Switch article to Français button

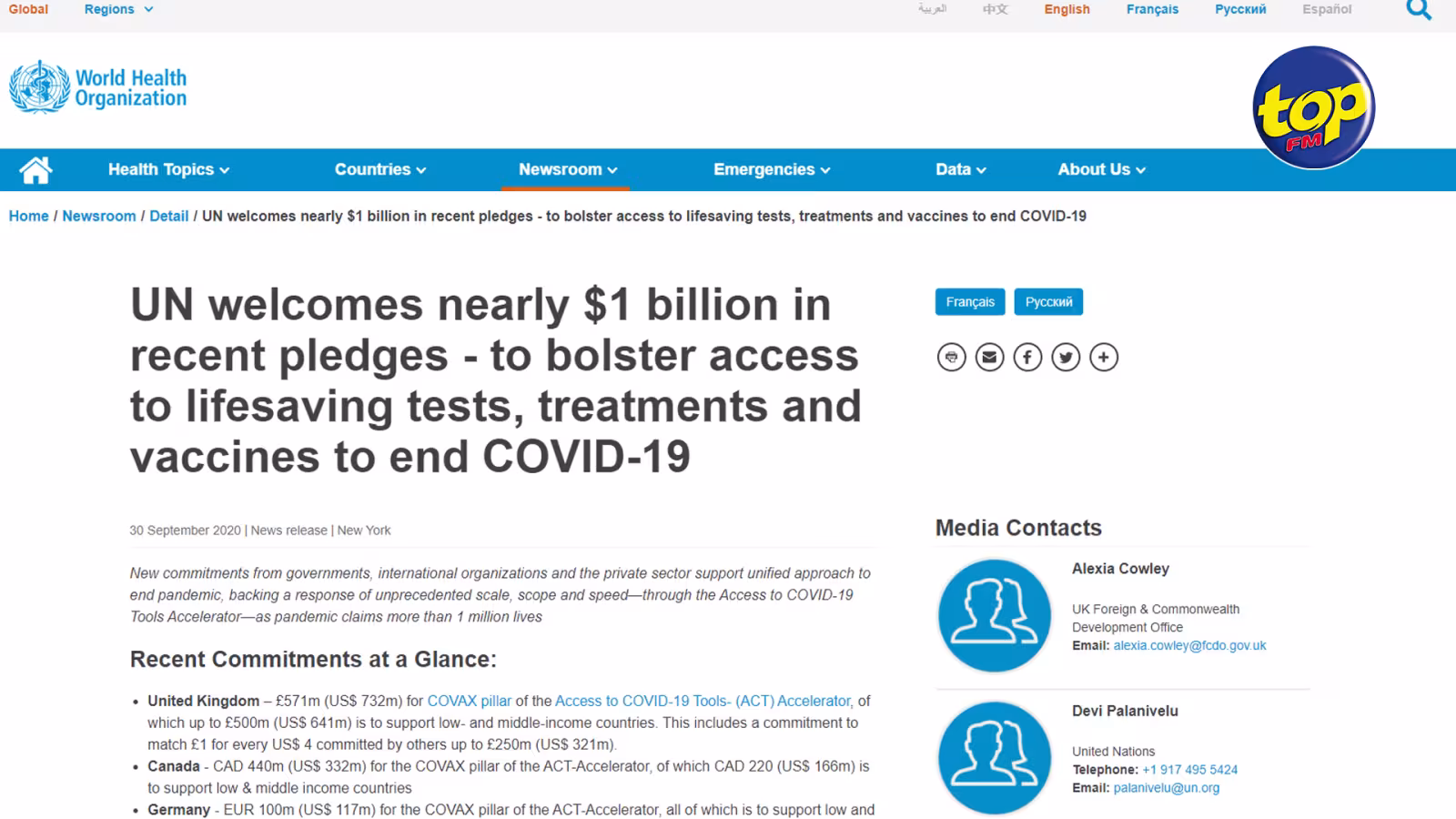point(970,302)
